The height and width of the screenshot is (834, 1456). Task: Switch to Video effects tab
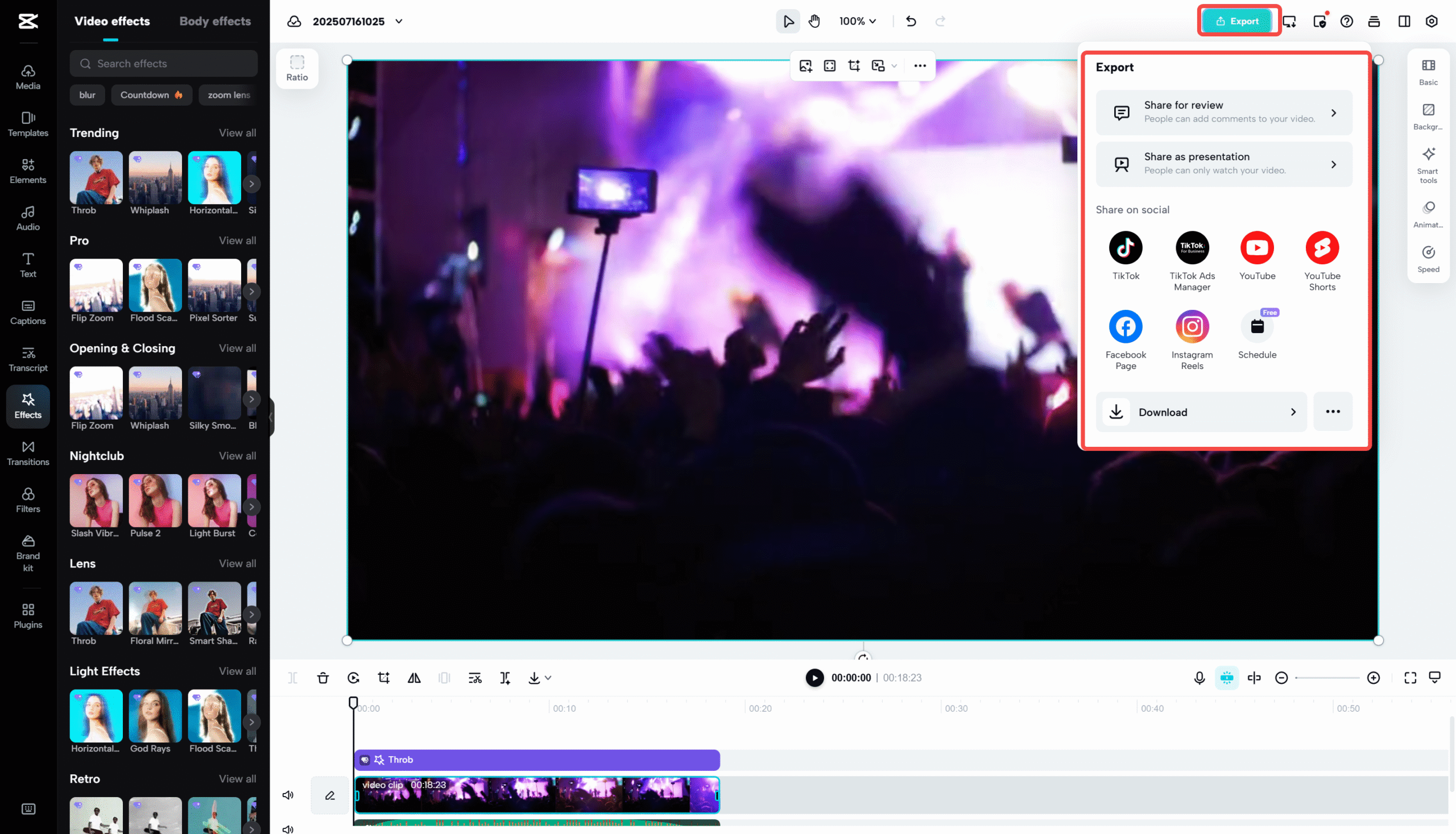tap(111, 21)
